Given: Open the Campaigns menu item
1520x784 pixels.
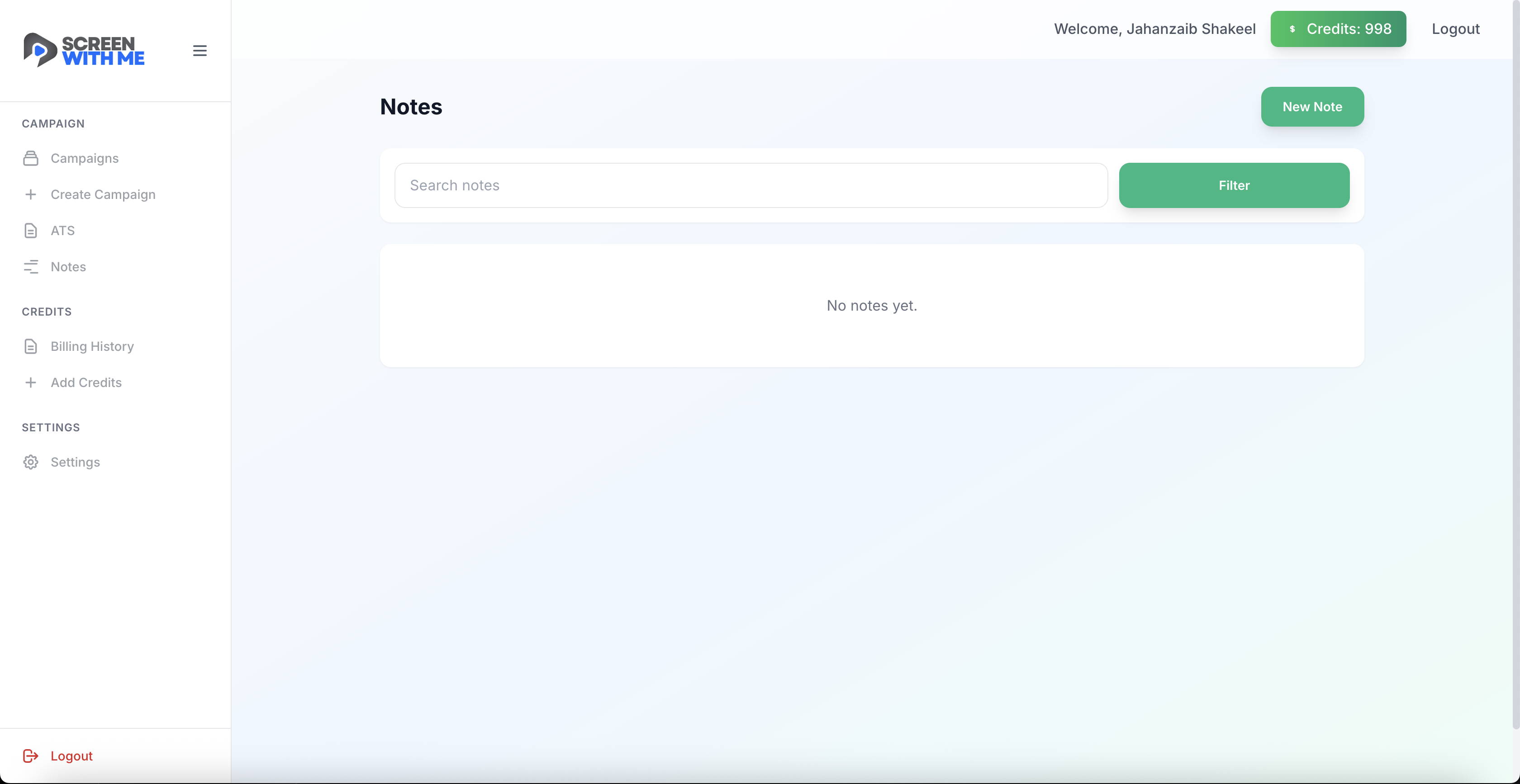Looking at the screenshot, I should 85,158.
